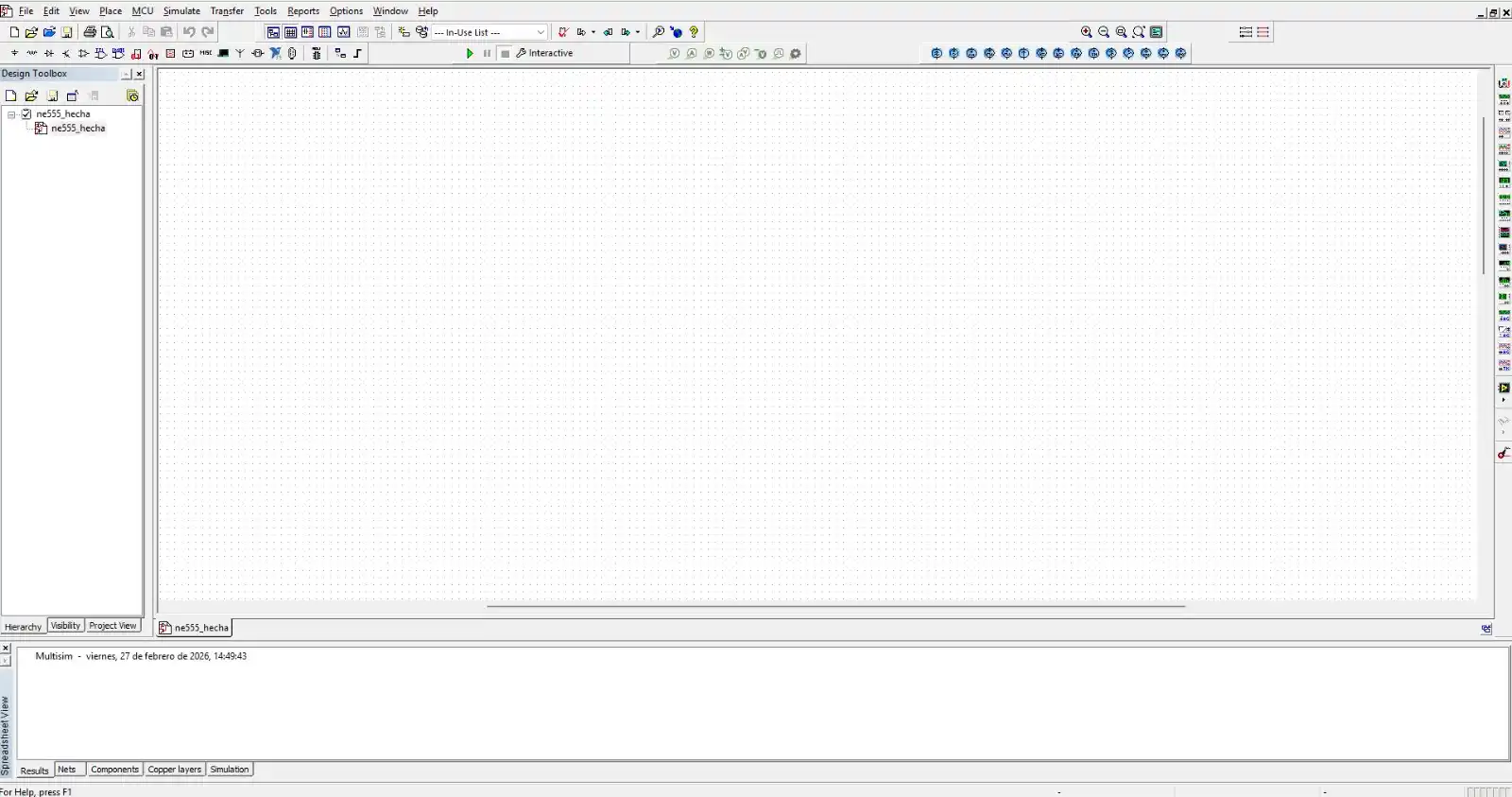Pause the simulation
The width and height of the screenshot is (1512, 797).
(x=488, y=54)
